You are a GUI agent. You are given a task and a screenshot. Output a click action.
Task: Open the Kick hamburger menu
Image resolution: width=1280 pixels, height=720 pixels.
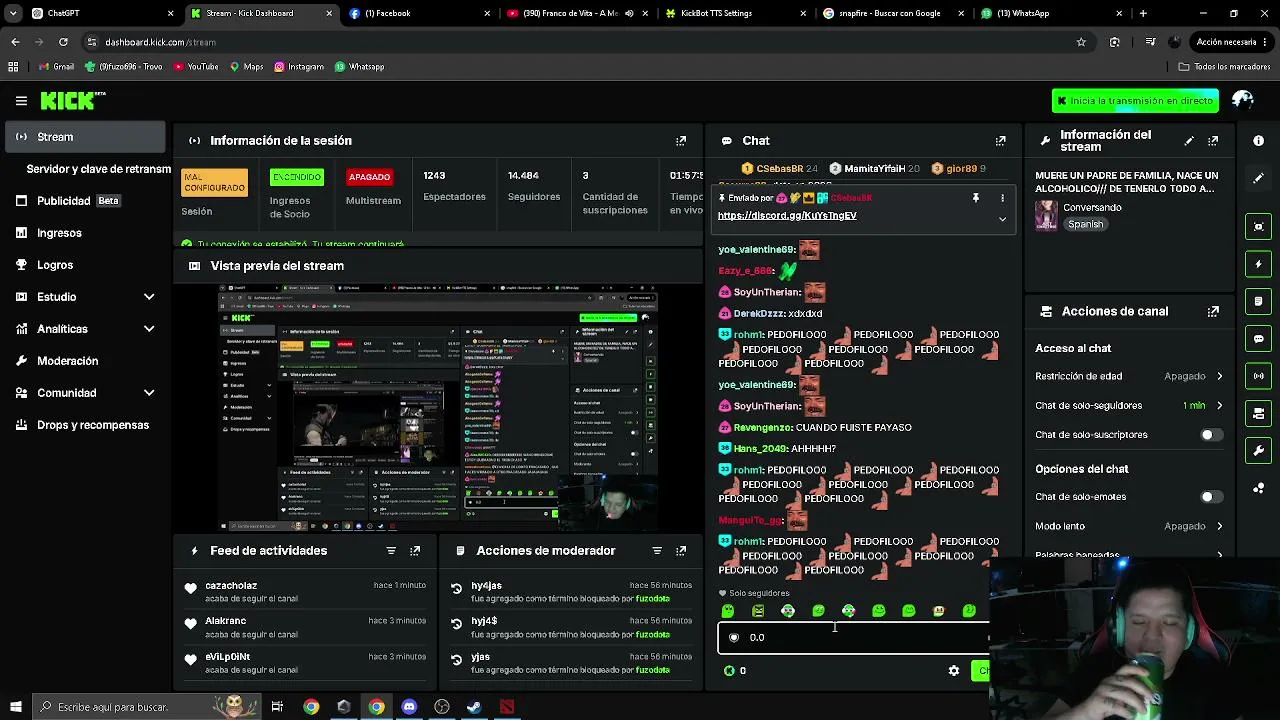[x=21, y=100]
